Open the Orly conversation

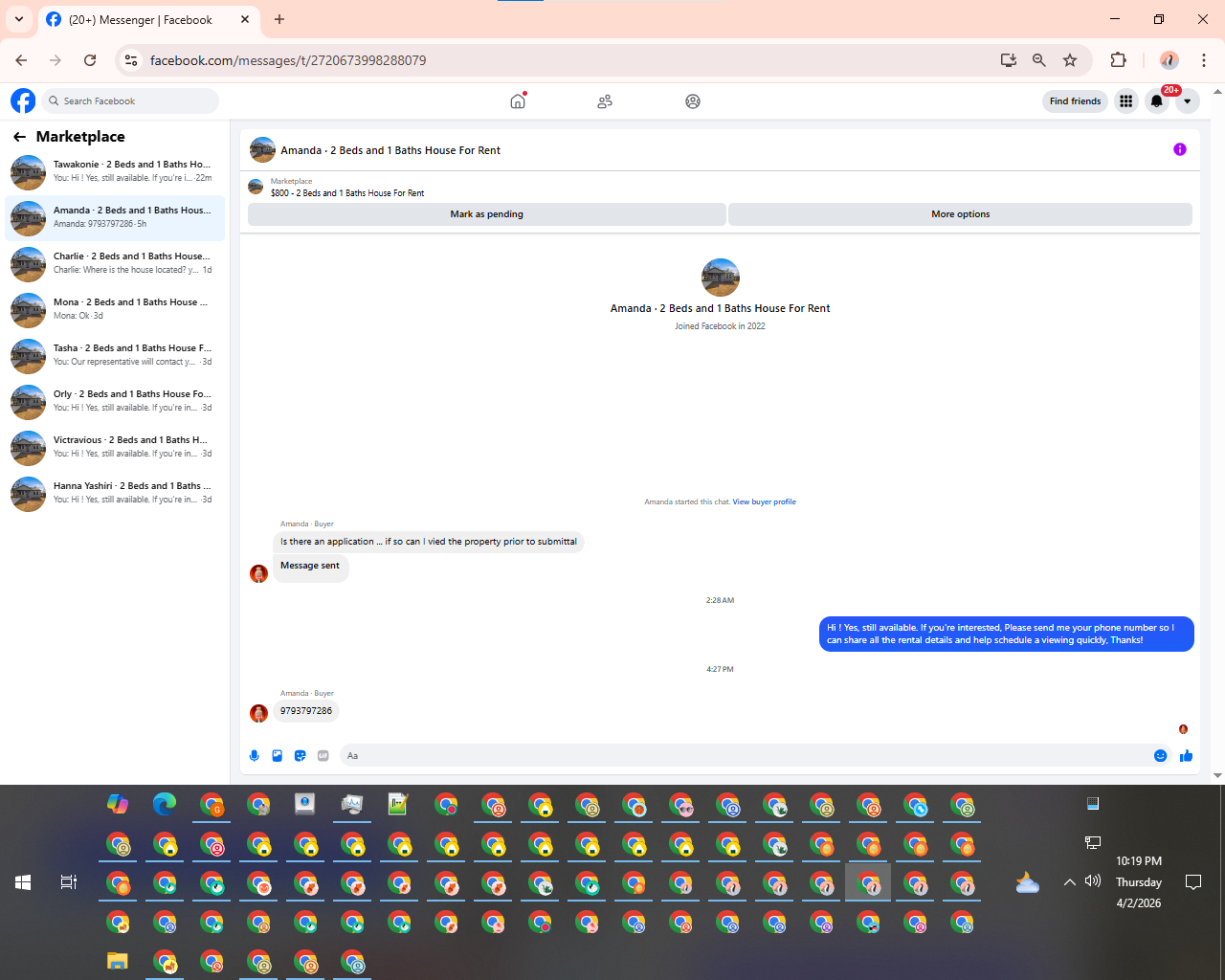pyautogui.click(x=115, y=402)
